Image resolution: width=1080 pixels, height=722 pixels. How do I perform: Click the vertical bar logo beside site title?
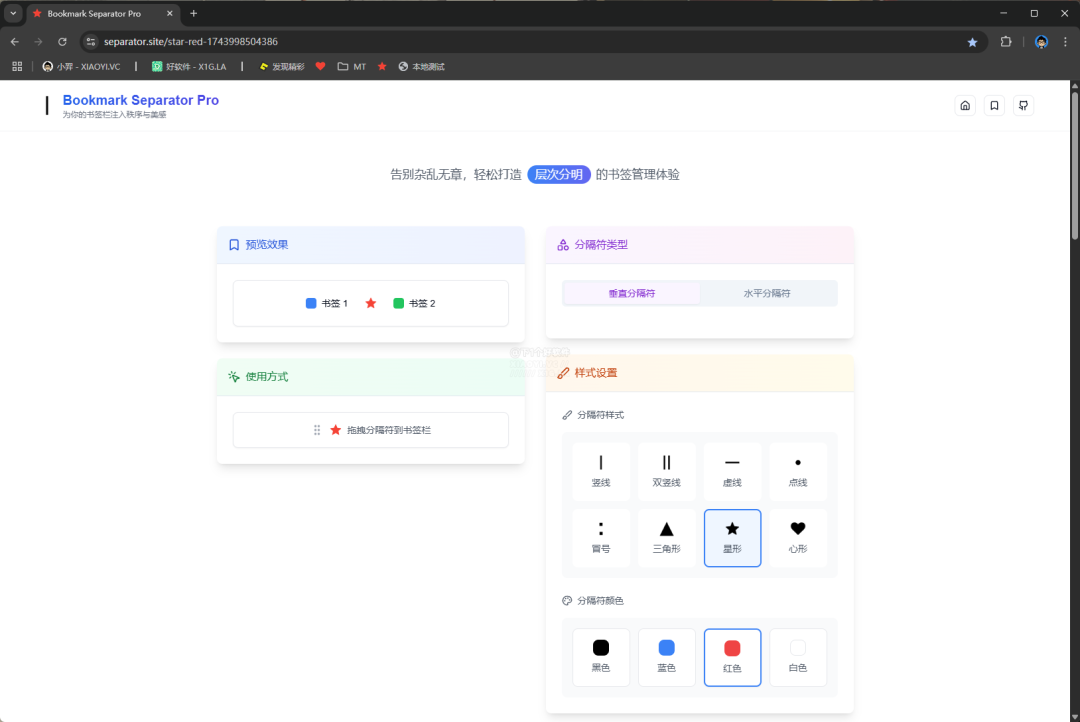tap(47, 105)
